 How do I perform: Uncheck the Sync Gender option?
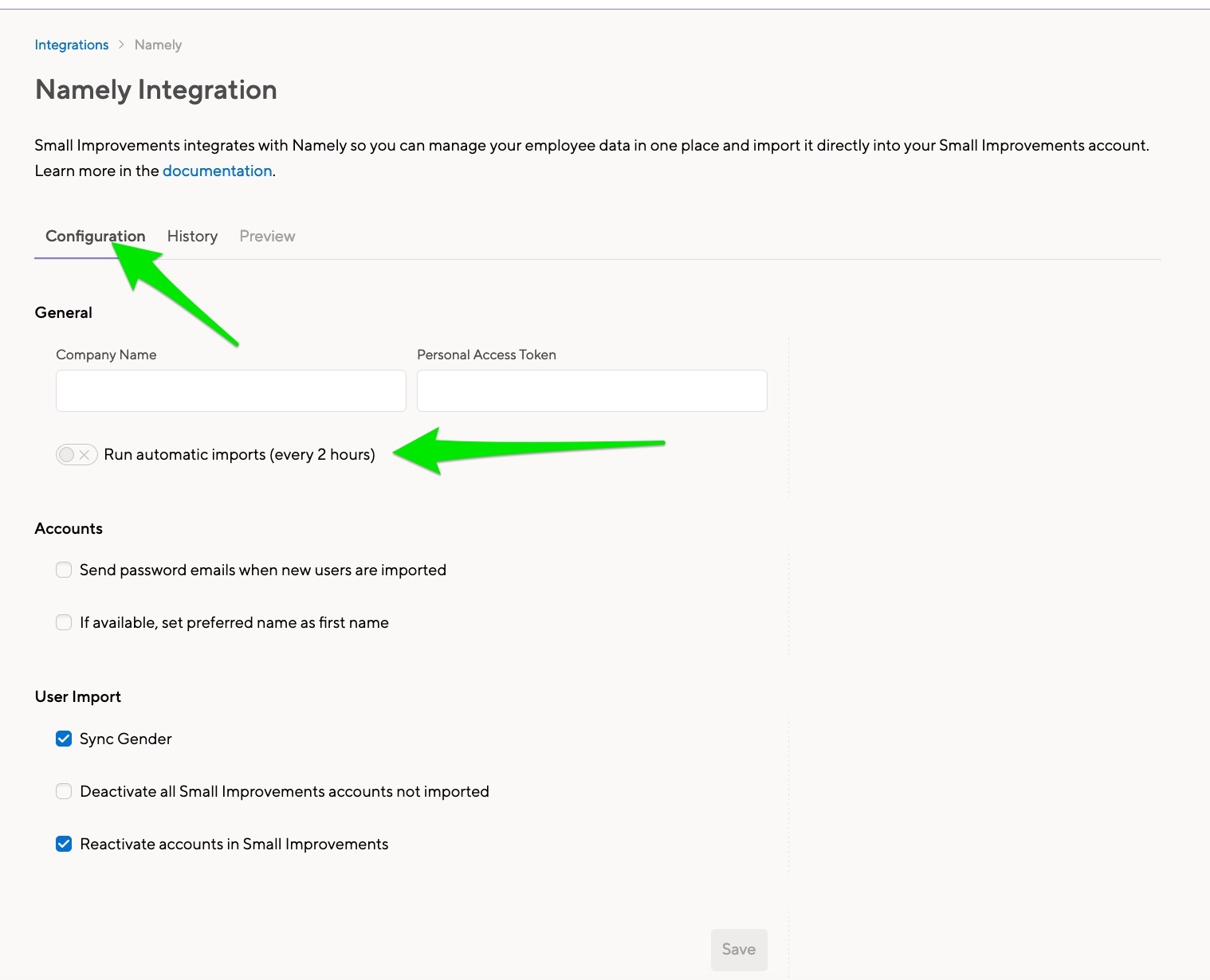[x=64, y=739]
